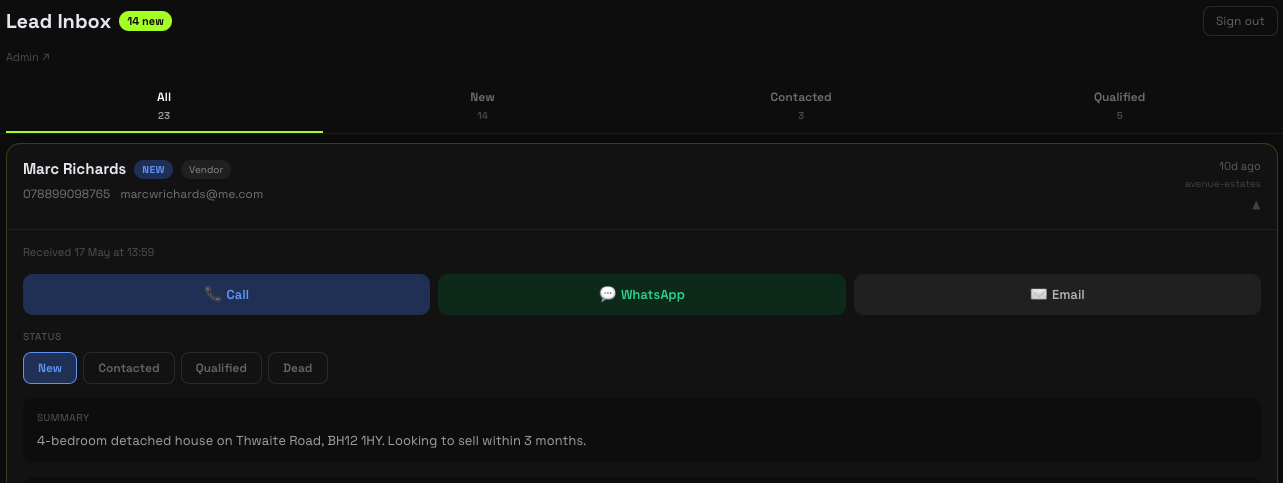Click the avenue-estates source label
Image resolution: width=1283 pixels, height=483 pixels.
pos(1223,184)
